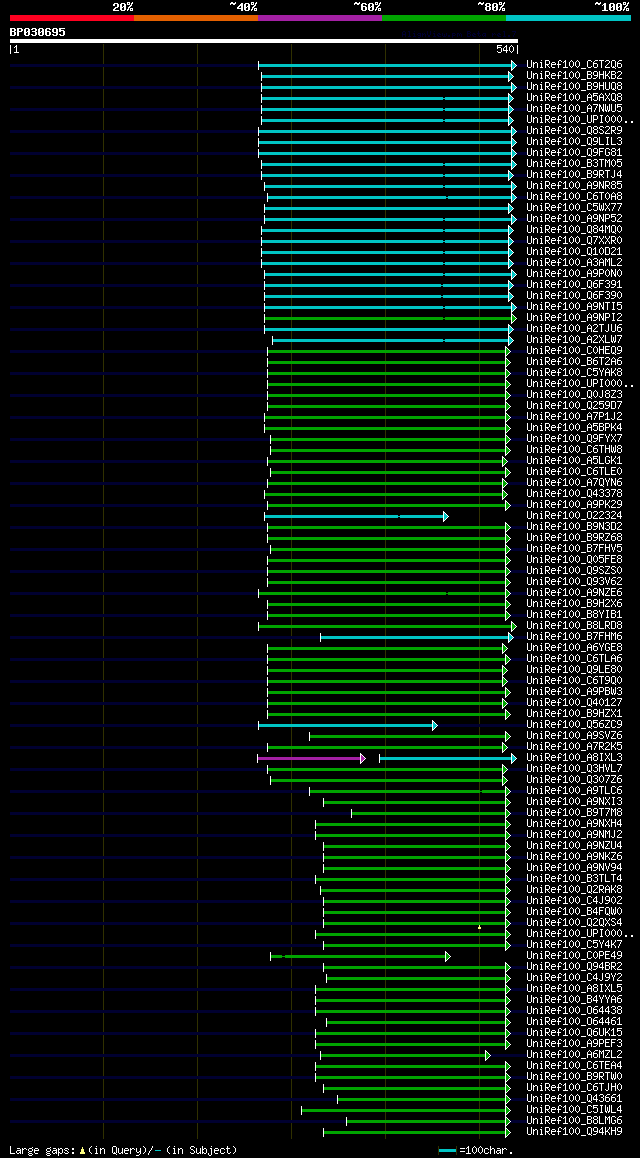The image size is (640, 1158).
Task: Pick the UniRef100_B8YIB1 sequence name
Action: pyautogui.click(x=574, y=614)
